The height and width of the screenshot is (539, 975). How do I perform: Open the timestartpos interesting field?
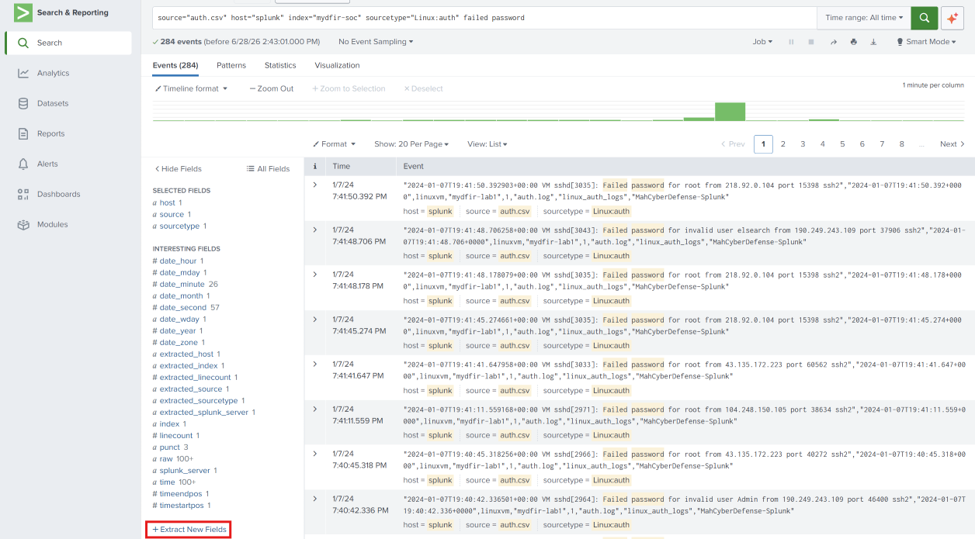click(x=182, y=505)
